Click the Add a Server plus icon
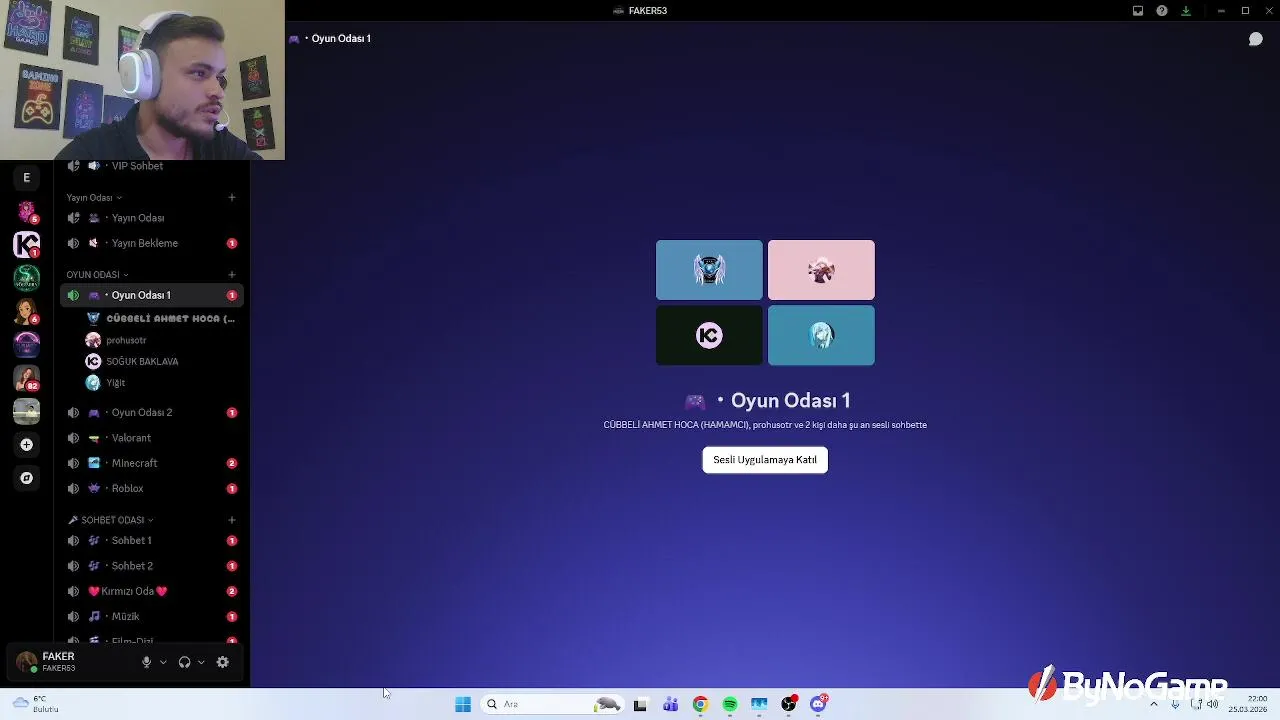The width and height of the screenshot is (1280, 720). pyautogui.click(x=27, y=445)
